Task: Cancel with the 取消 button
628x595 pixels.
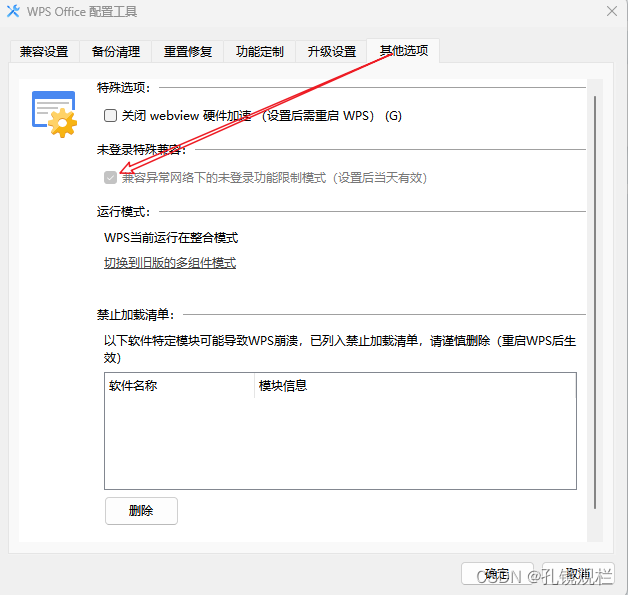Action: (x=578, y=573)
